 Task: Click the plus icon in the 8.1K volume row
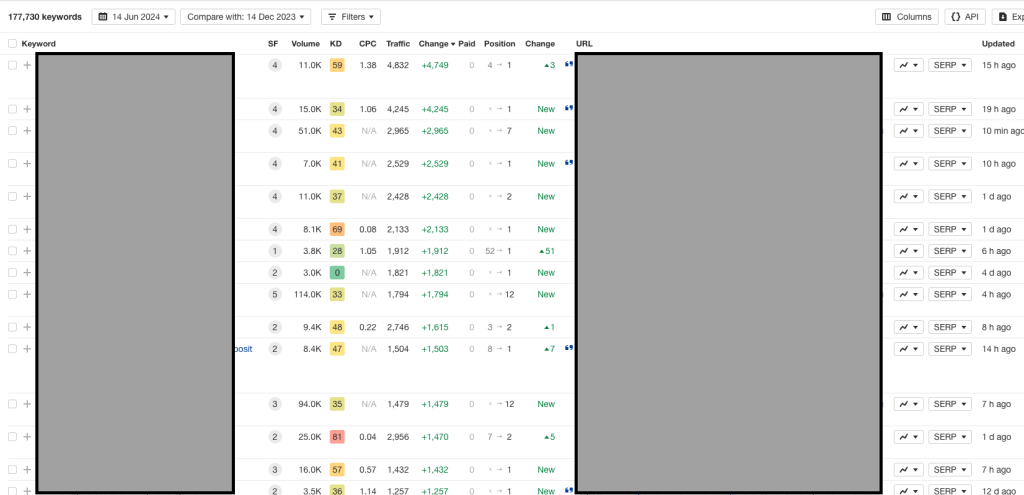coord(27,229)
